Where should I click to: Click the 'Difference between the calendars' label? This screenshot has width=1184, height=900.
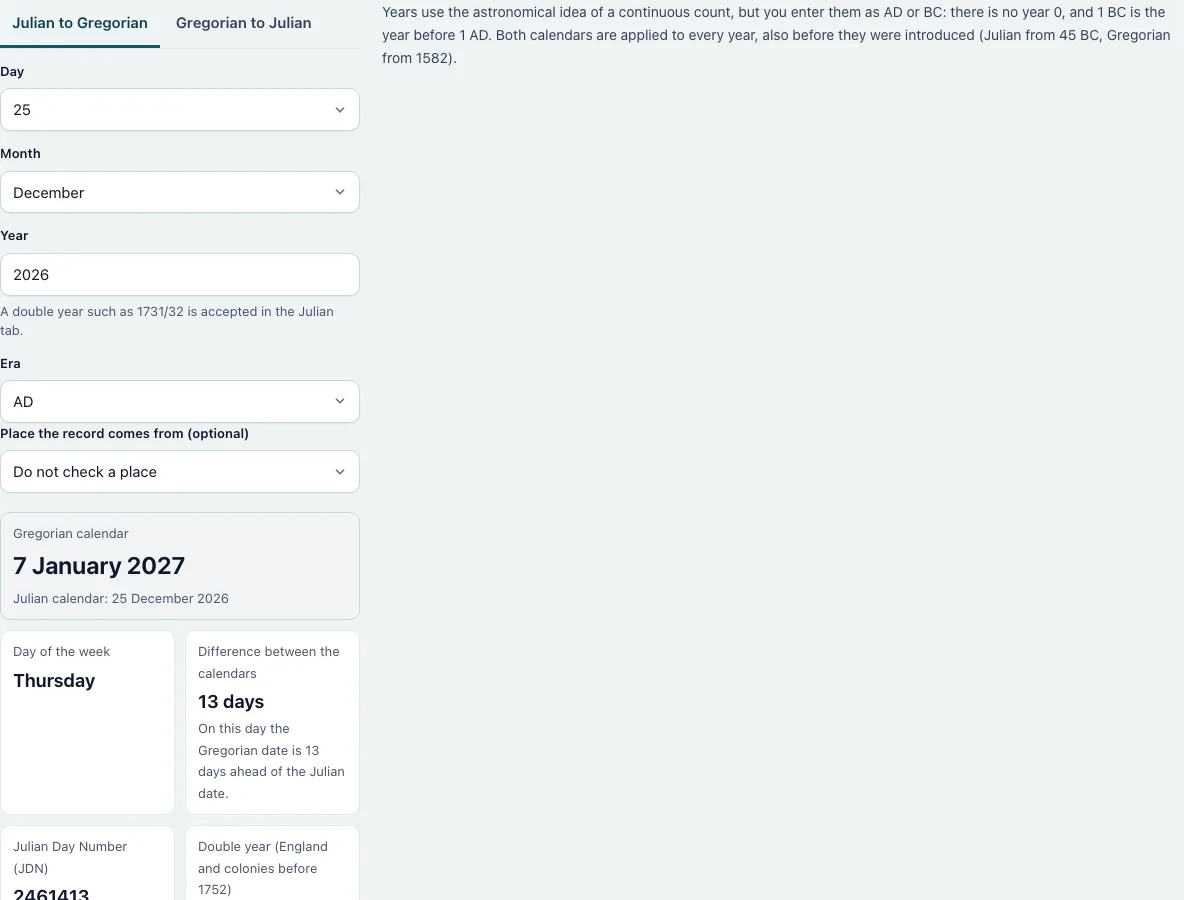[269, 662]
